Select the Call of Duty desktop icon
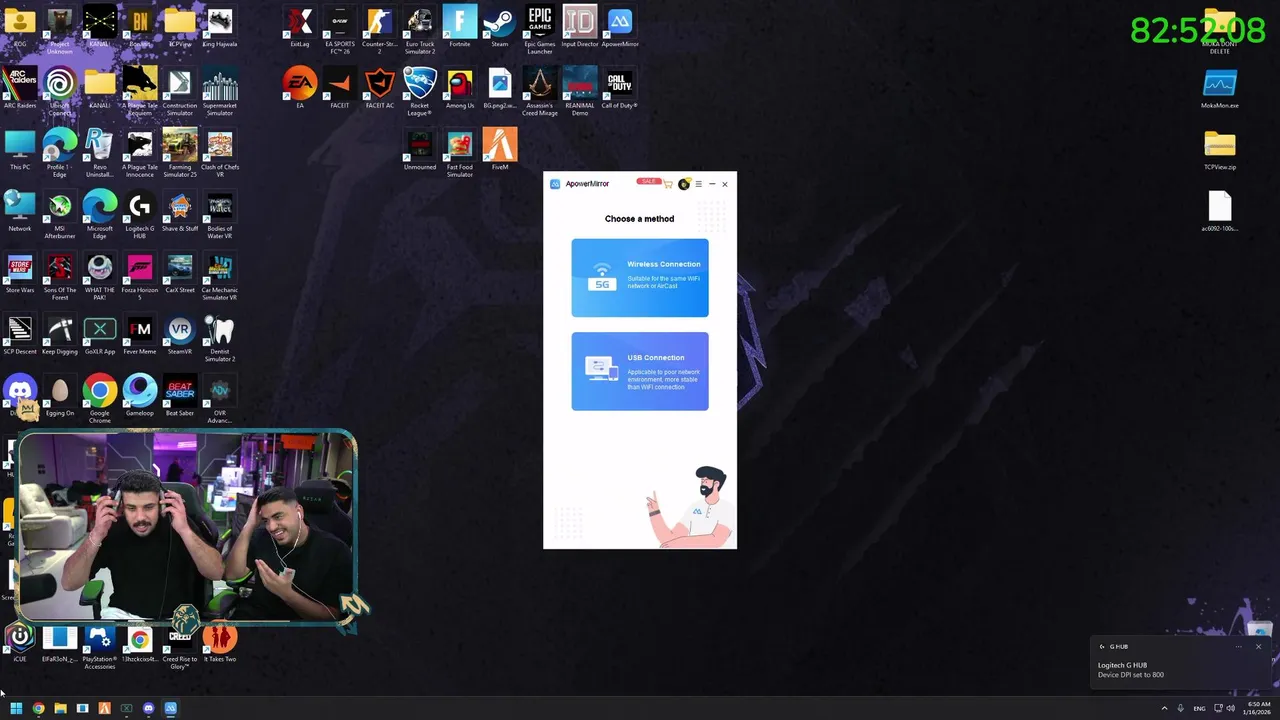 click(620, 88)
